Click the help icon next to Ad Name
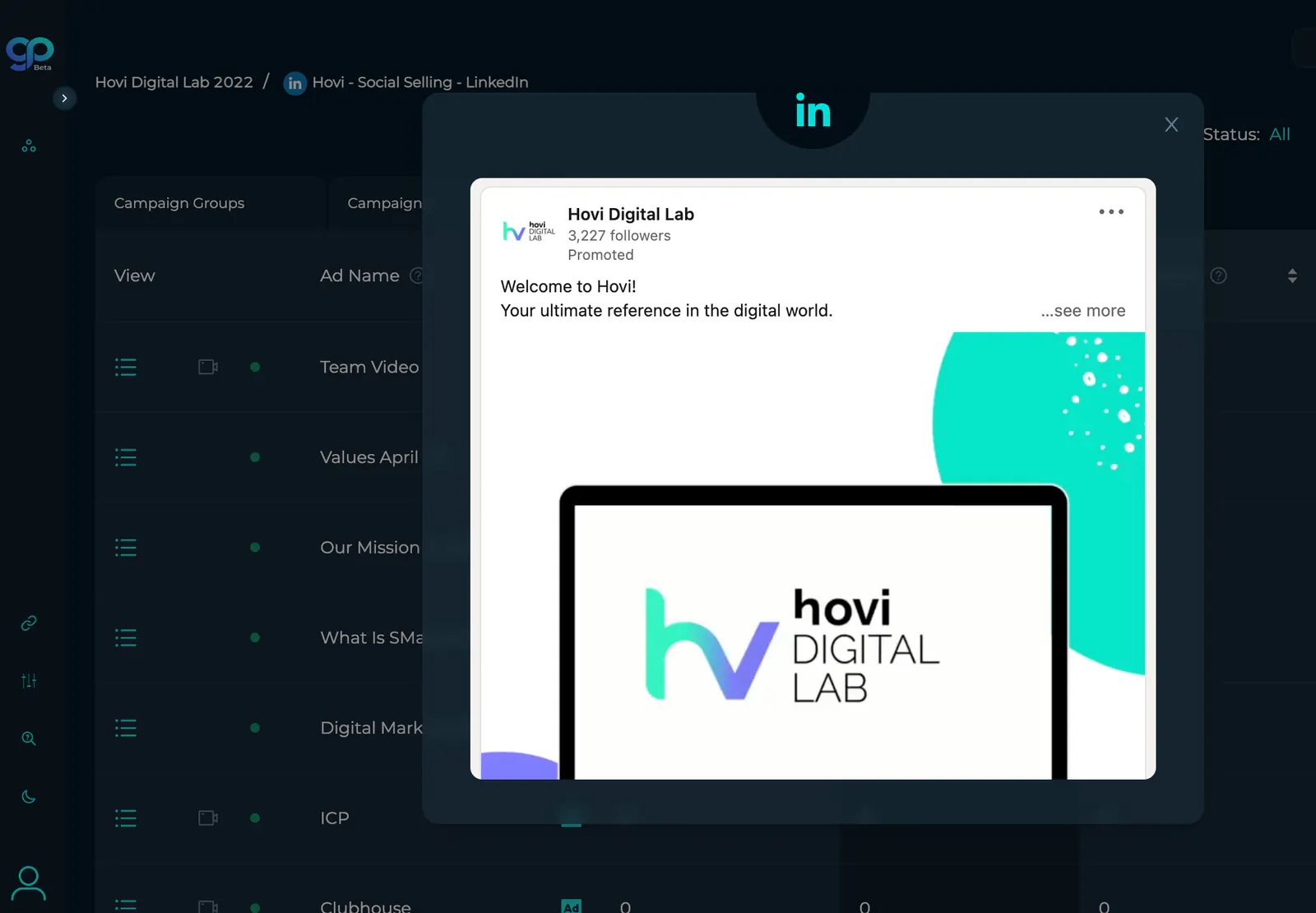The width and height of the screenshot is (1316, 913). pos(416,276)
